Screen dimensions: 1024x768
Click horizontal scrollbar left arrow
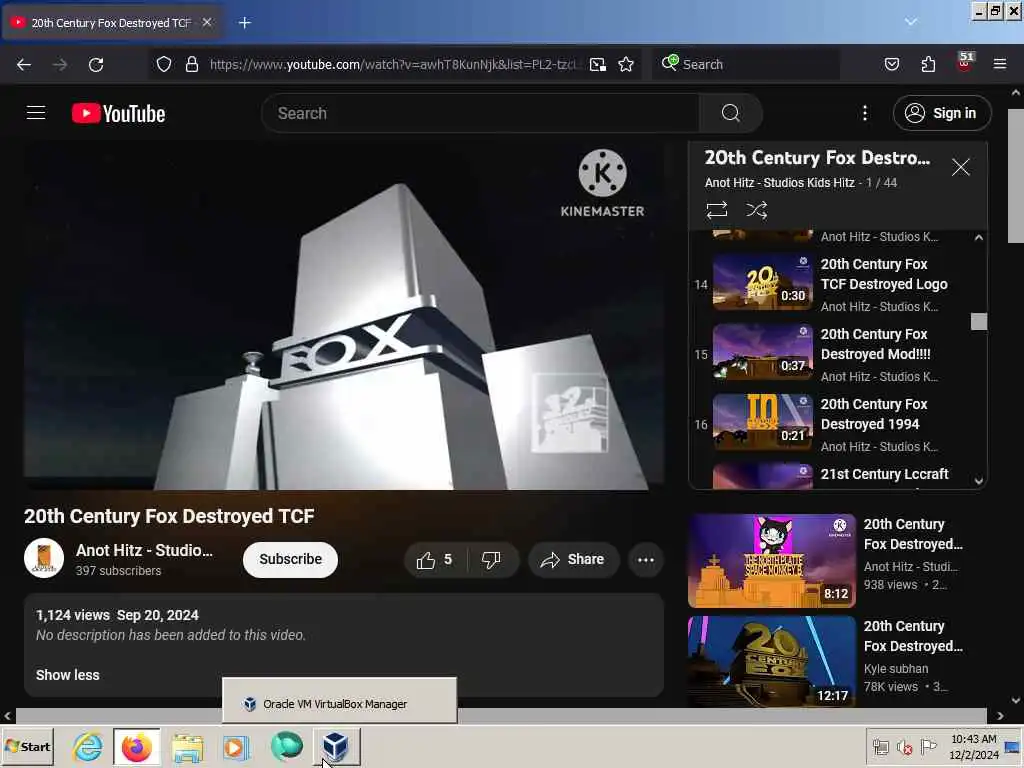click(8, 716)
